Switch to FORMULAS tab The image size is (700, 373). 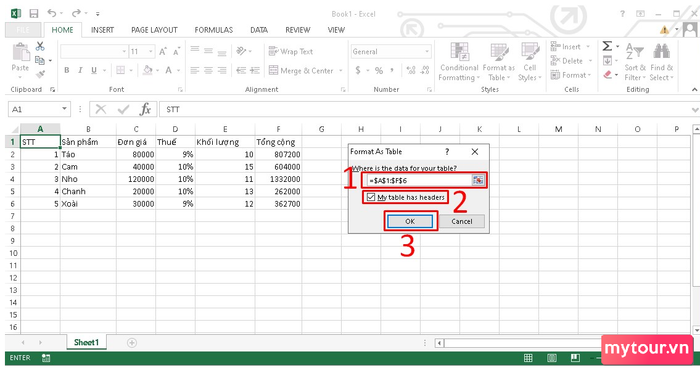click(213, 30)
